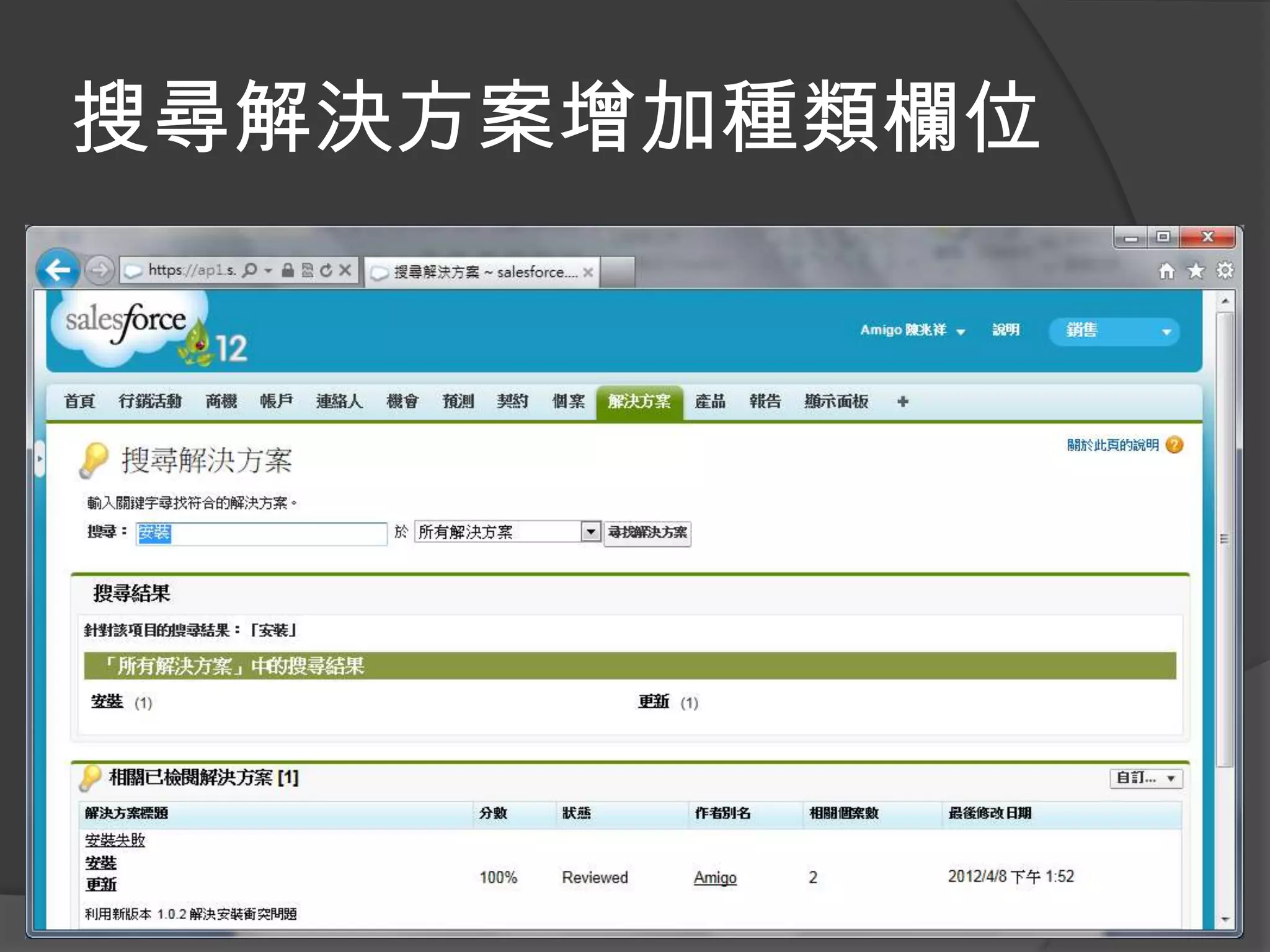The width and height of the screenshot is (1270, 952).
Task: Close the 搜尋解決方案 browser tab
Action: tap(588, 272)
